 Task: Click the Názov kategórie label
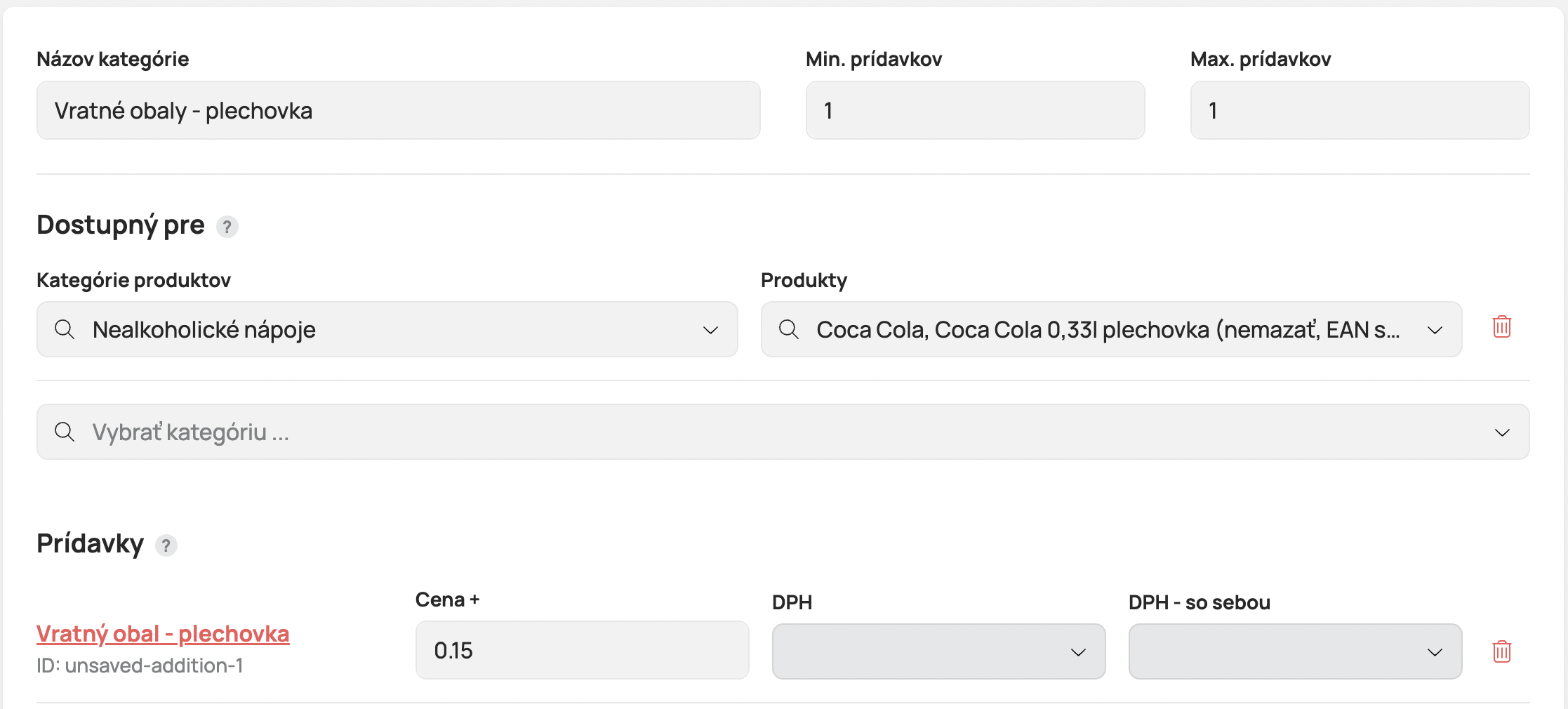point(112,59)
